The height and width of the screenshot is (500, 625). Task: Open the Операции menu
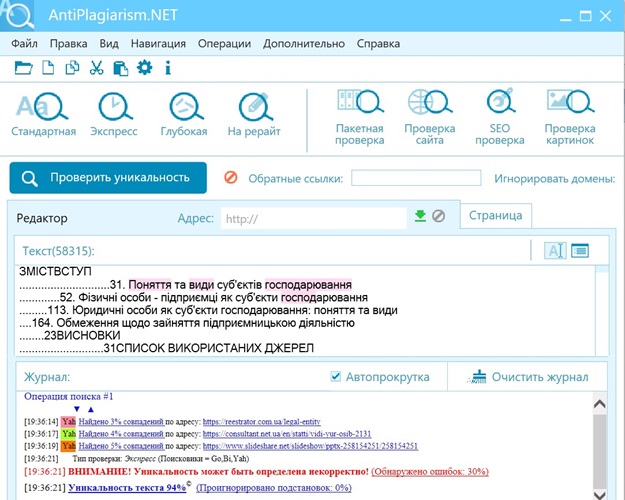coord(224,43)
